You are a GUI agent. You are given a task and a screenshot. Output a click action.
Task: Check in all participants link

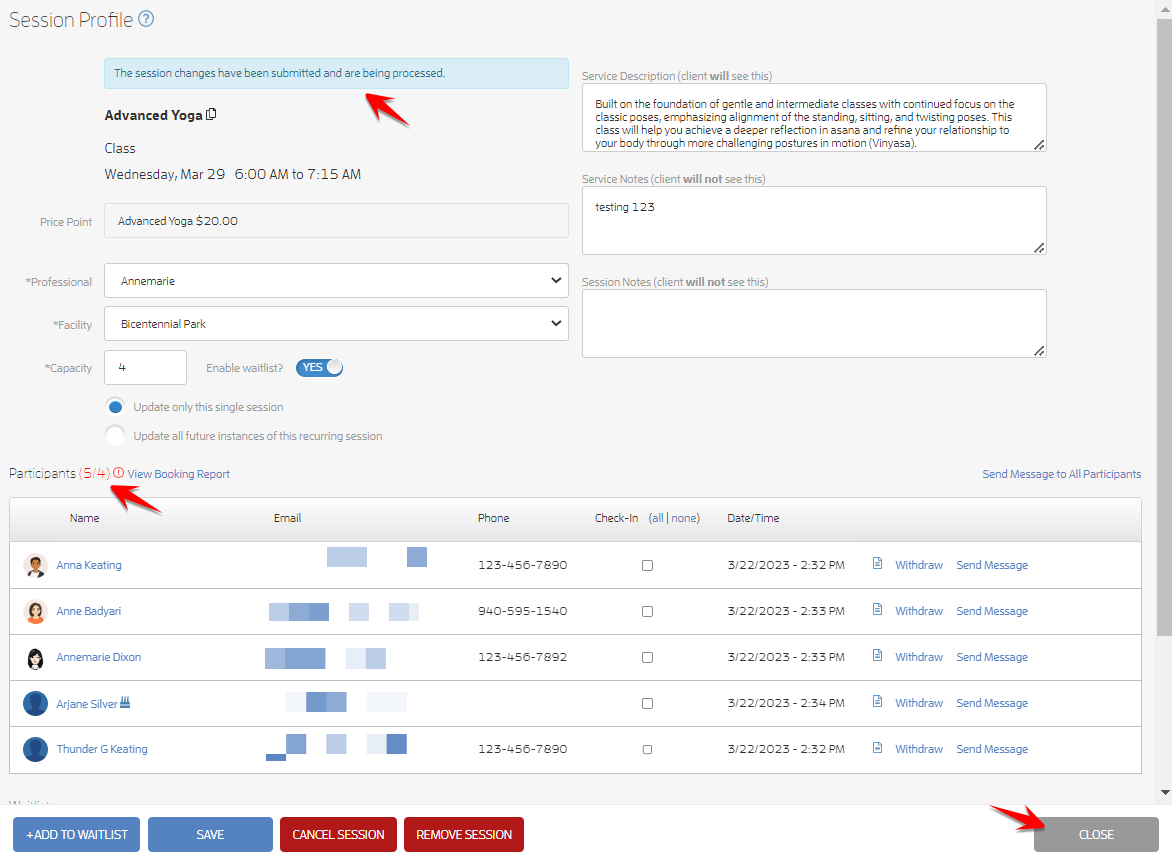656,518
